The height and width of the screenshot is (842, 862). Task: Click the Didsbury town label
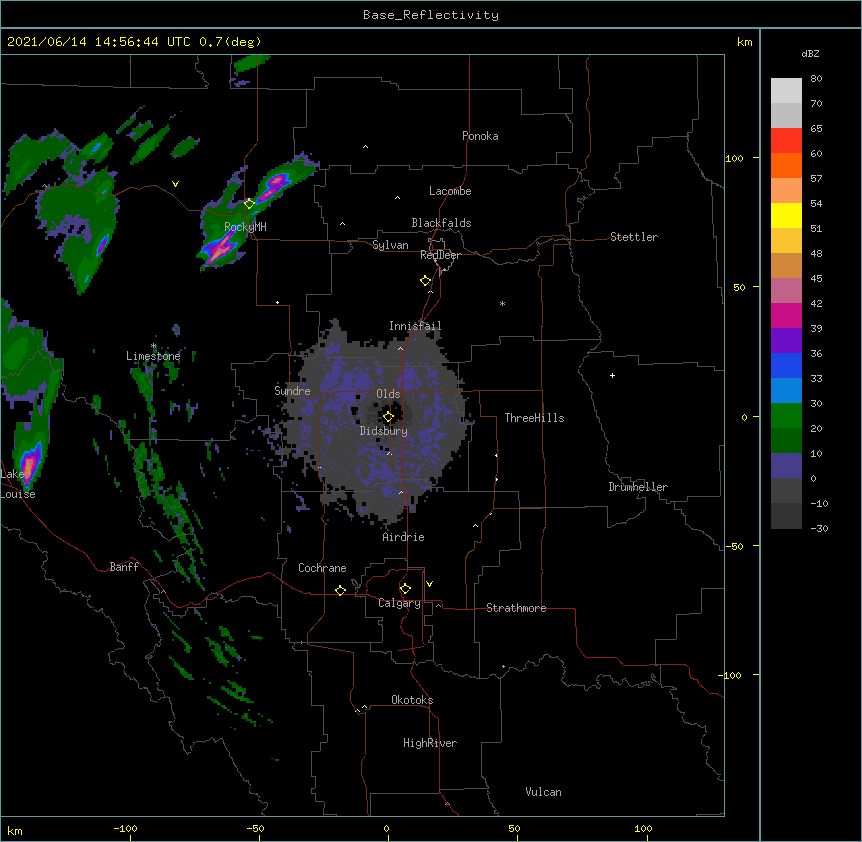click(384, 431)
